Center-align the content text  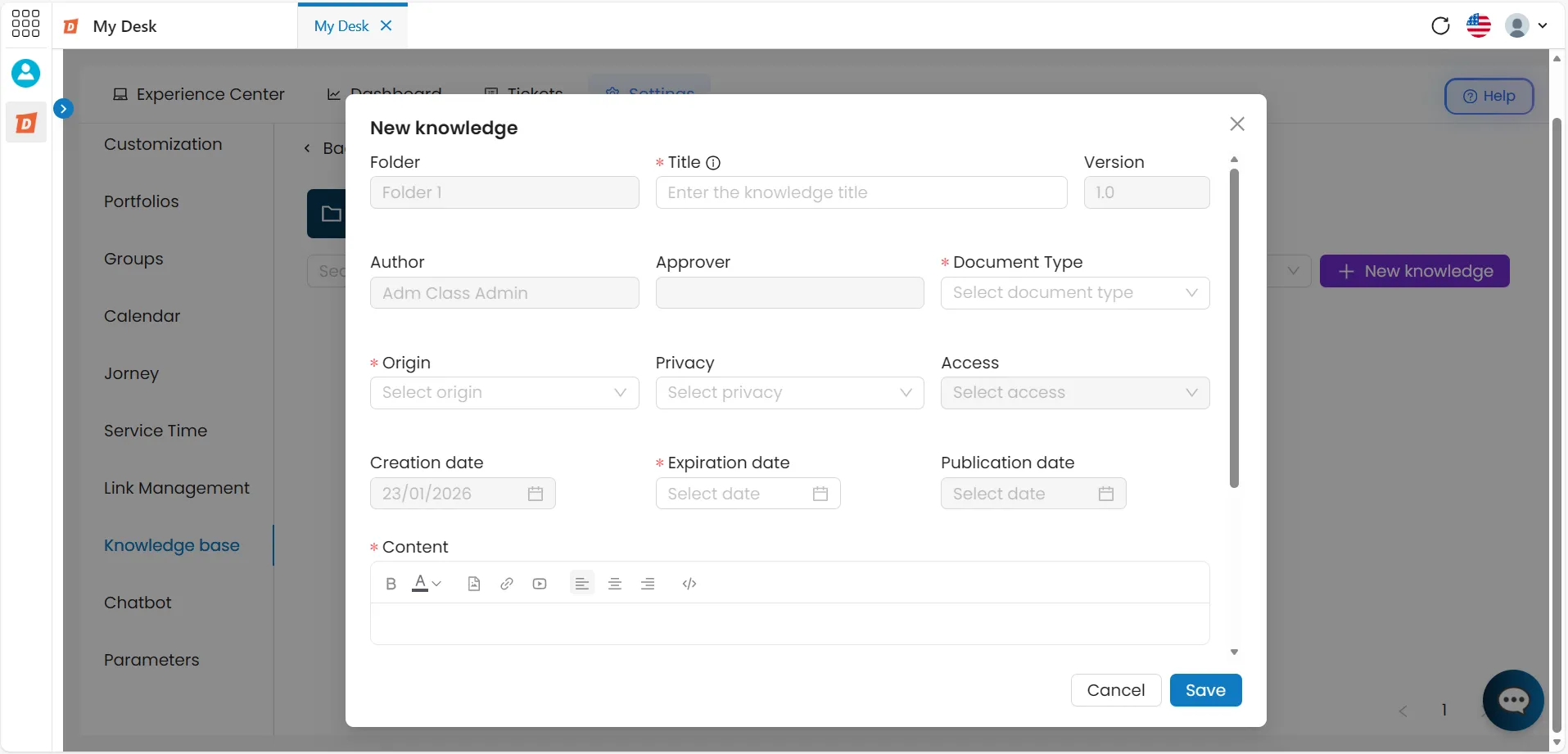pos(615,584)
